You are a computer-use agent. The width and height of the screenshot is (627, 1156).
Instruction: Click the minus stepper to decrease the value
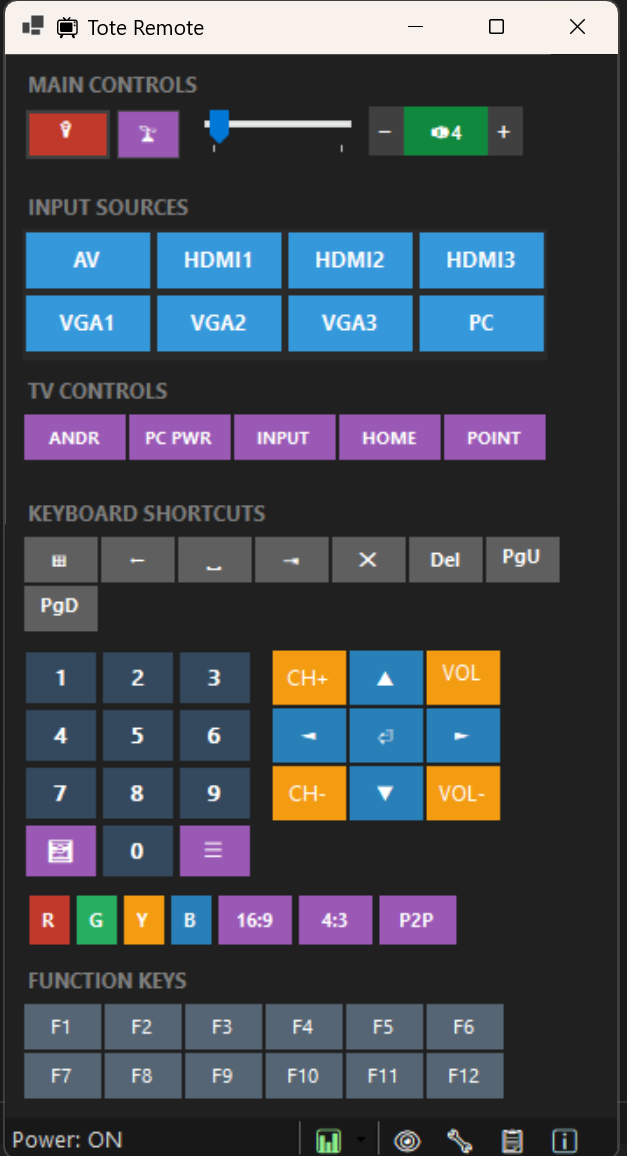386,131
